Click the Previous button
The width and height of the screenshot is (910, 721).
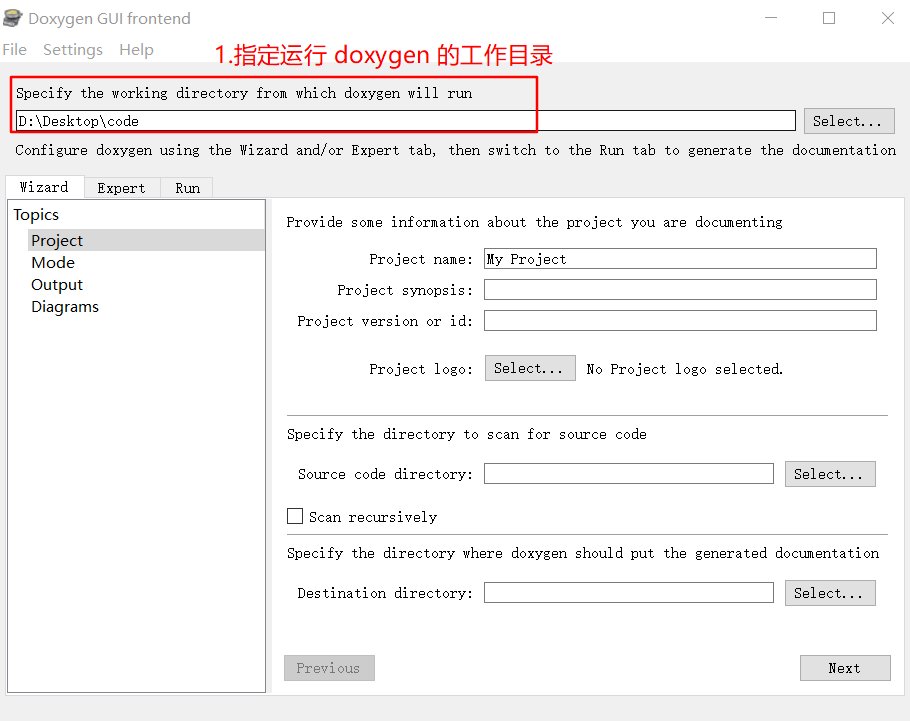(x=329, y=668)
